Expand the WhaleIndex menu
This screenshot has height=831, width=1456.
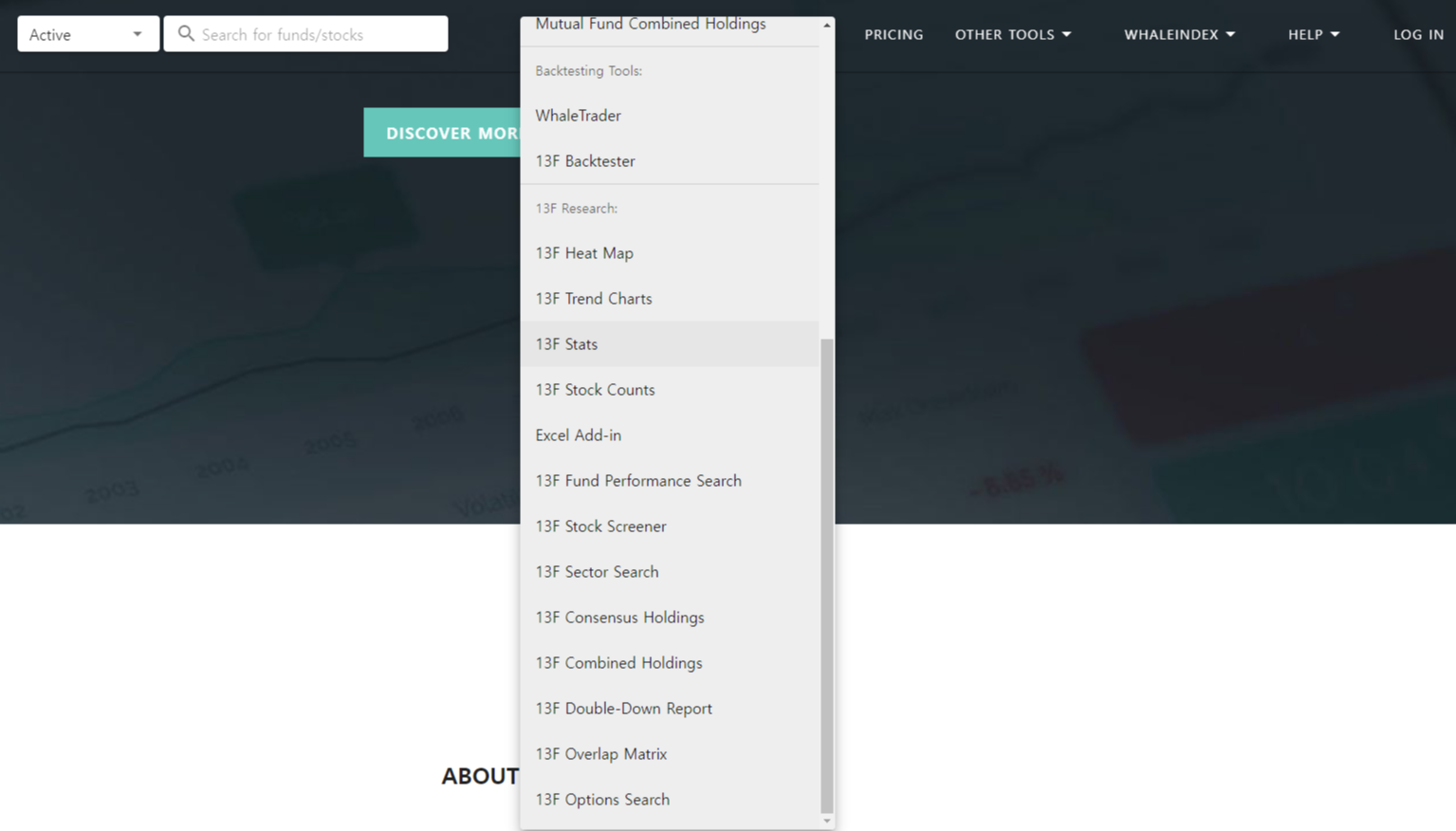(x=1180, y=34)
